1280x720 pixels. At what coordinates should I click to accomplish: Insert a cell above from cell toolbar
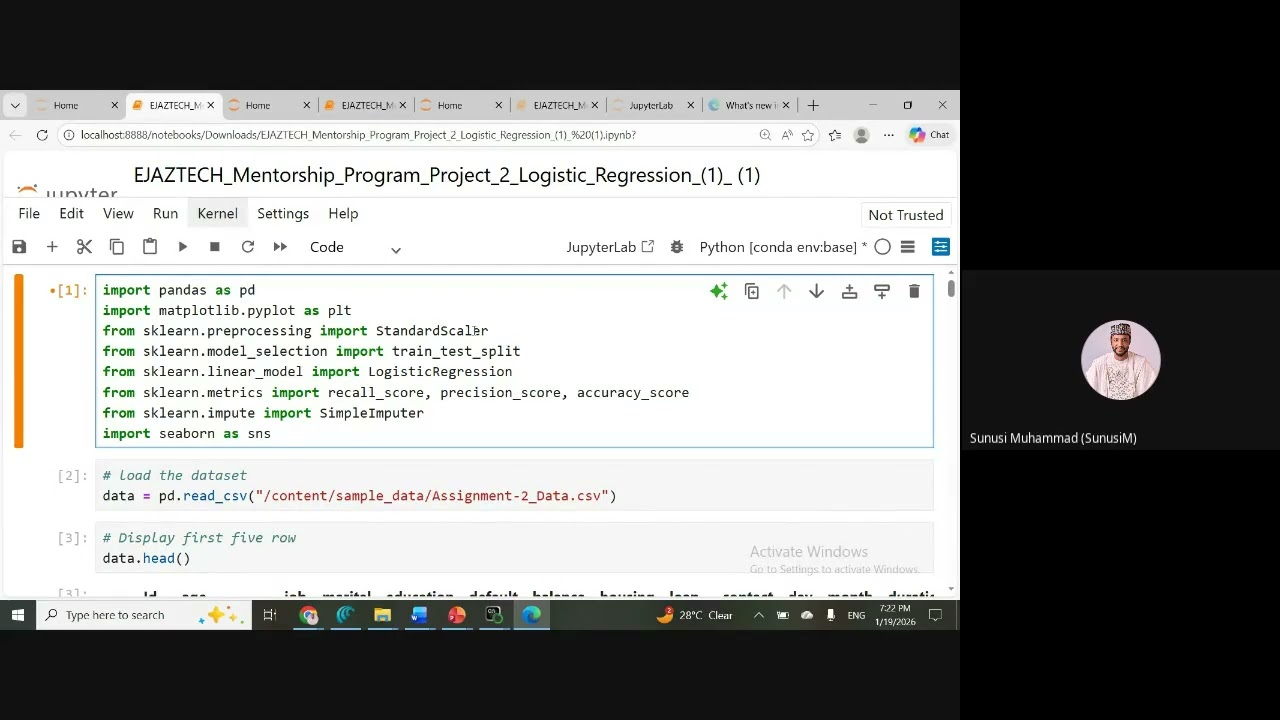tap(849, 292)
